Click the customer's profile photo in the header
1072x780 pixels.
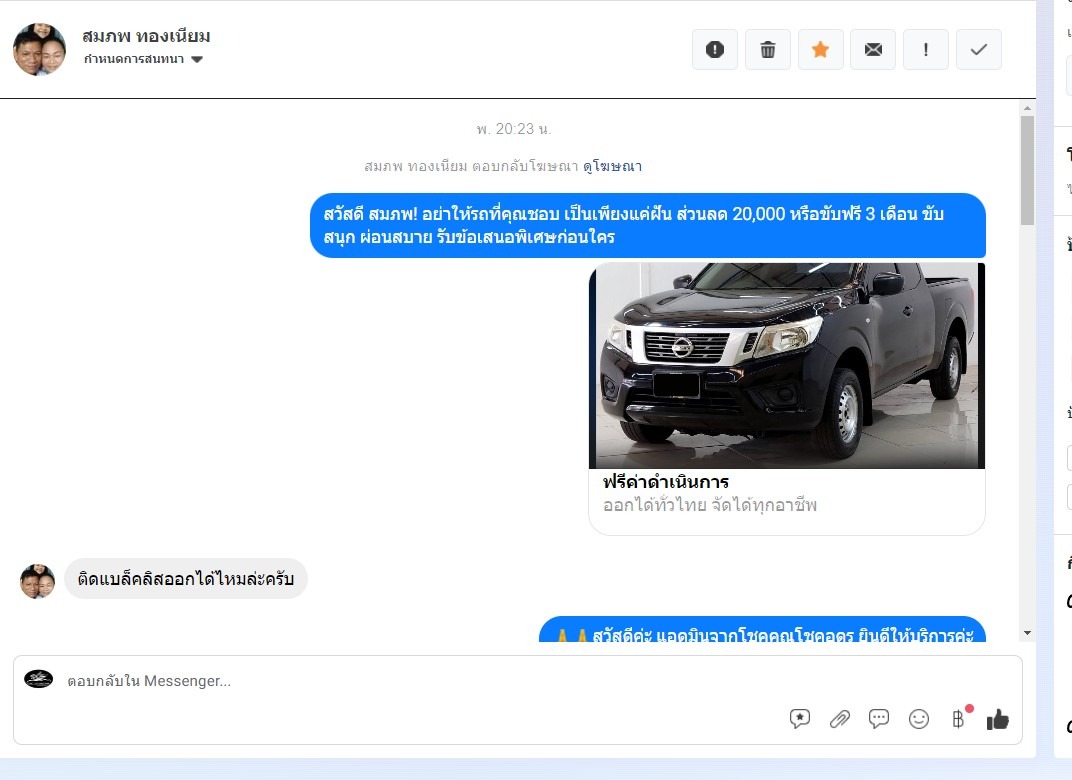[39, 49]
